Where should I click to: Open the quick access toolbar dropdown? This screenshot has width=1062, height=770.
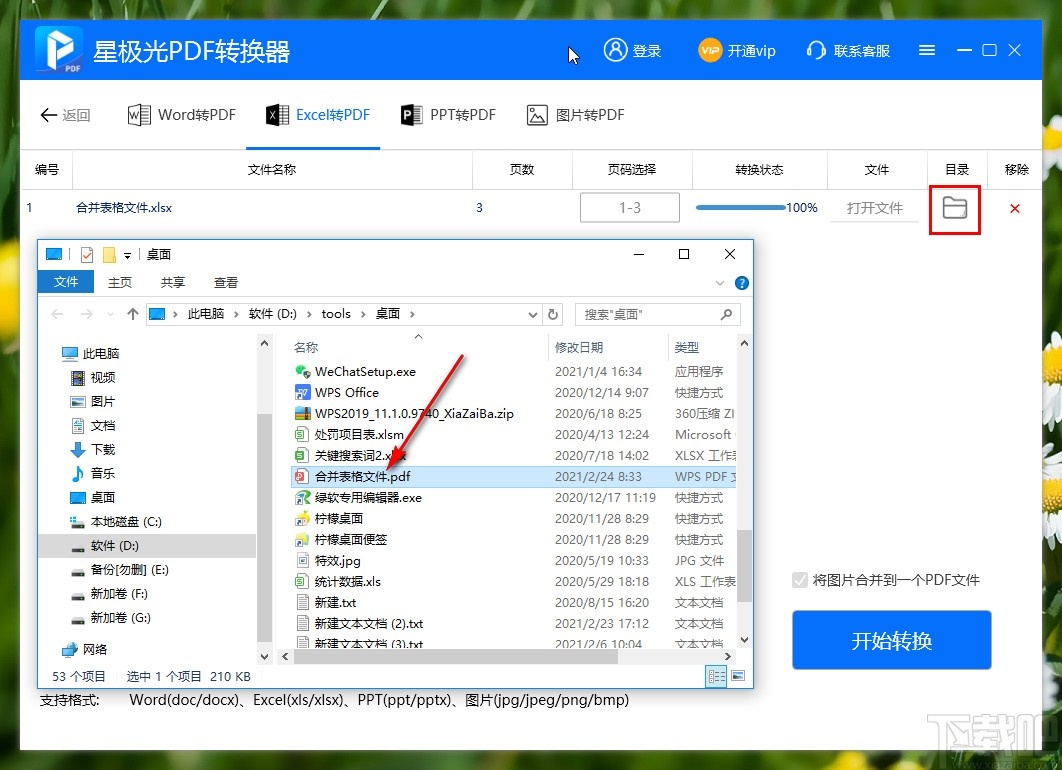pos(126,254)
